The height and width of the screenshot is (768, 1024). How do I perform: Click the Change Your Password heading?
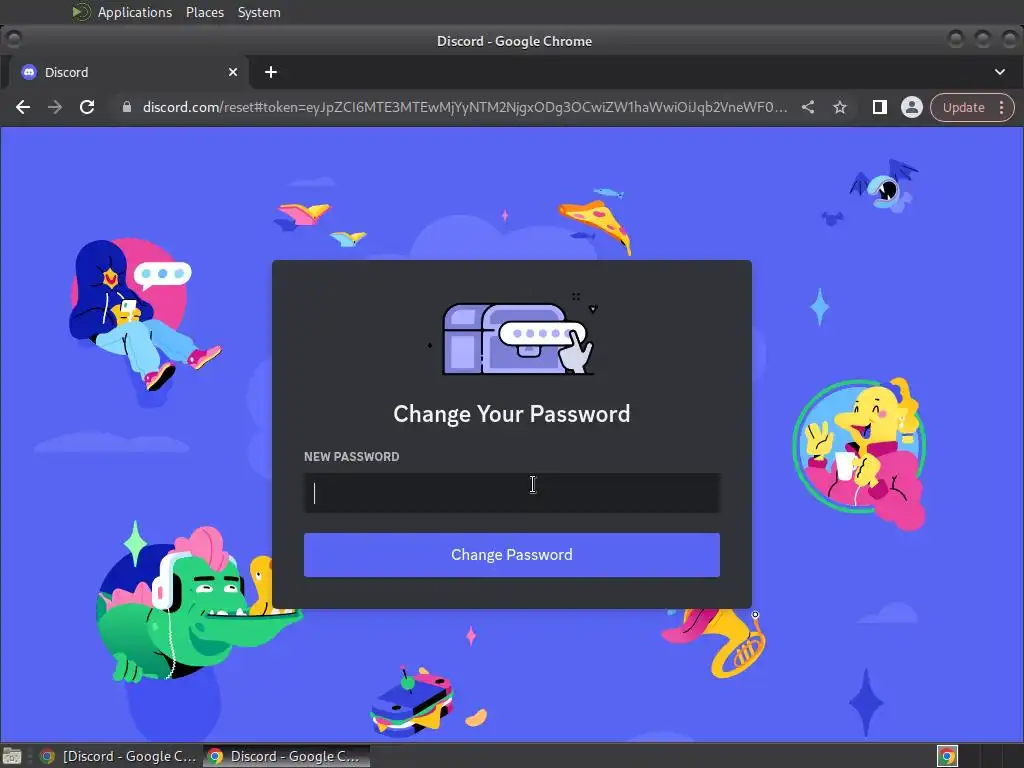511,413
